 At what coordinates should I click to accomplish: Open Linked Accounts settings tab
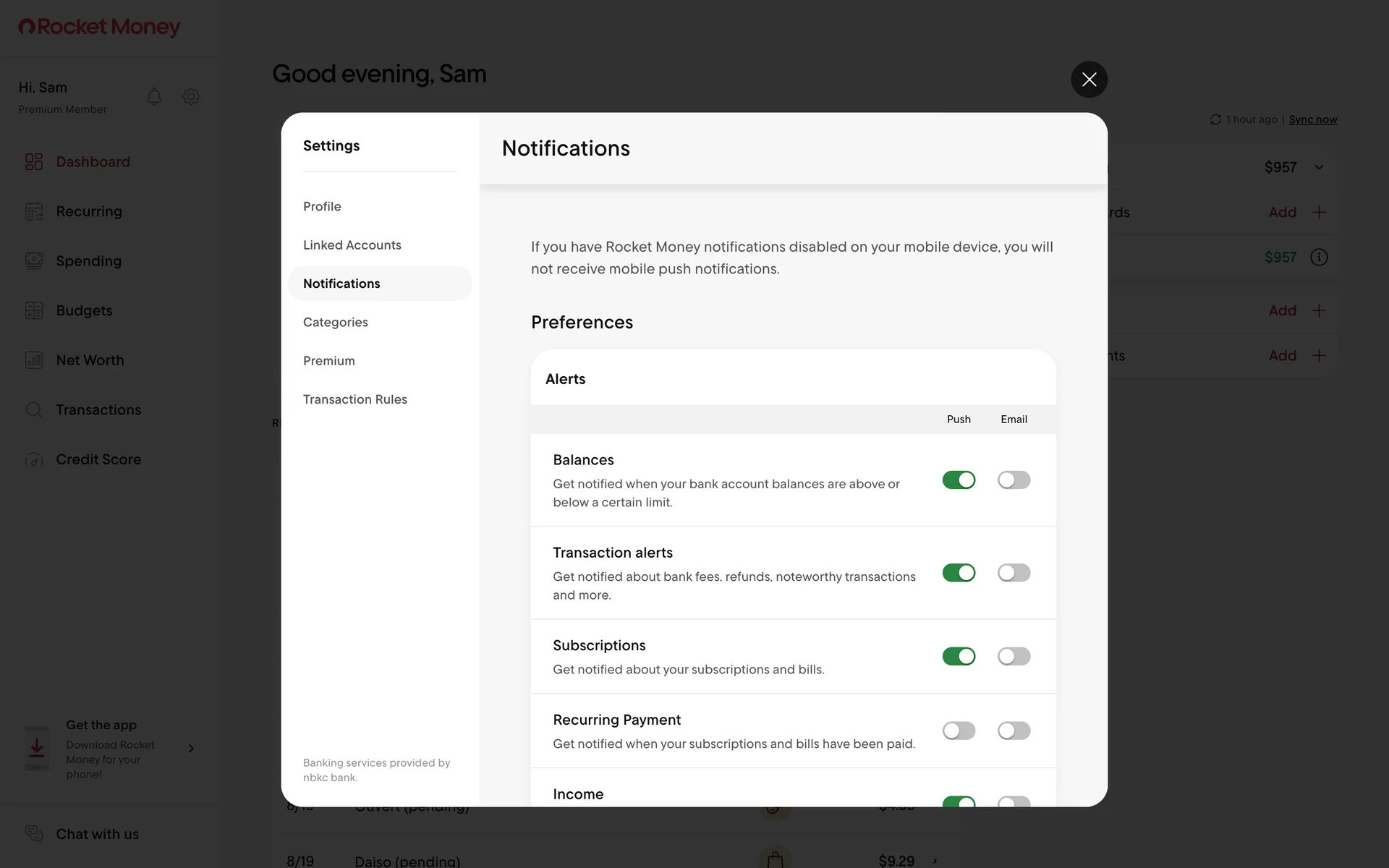tap(352, 245)
